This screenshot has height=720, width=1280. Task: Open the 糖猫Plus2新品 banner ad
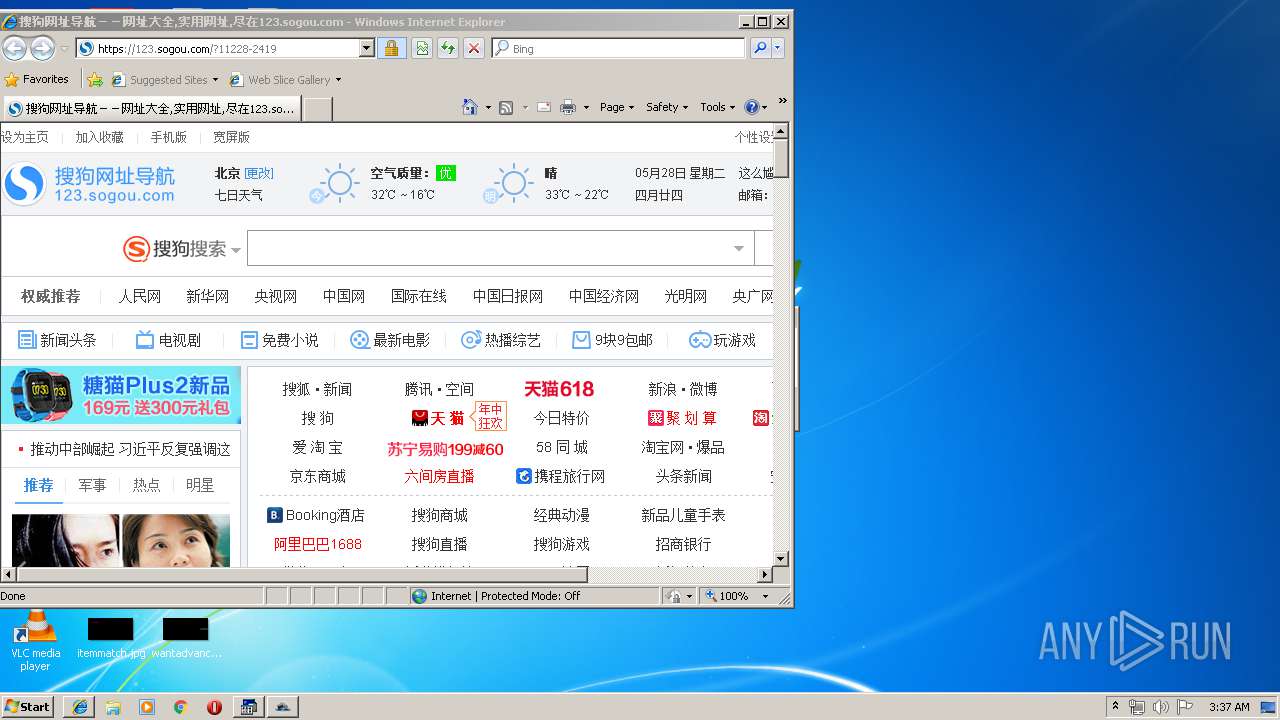pyautogui.click(x=121, y=395)
